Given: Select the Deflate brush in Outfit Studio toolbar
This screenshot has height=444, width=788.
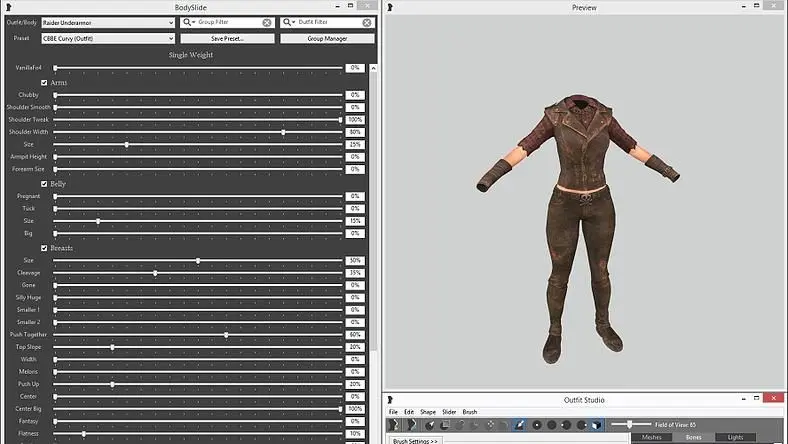Looking at the screenshot, I should click(x=475, y=425).
